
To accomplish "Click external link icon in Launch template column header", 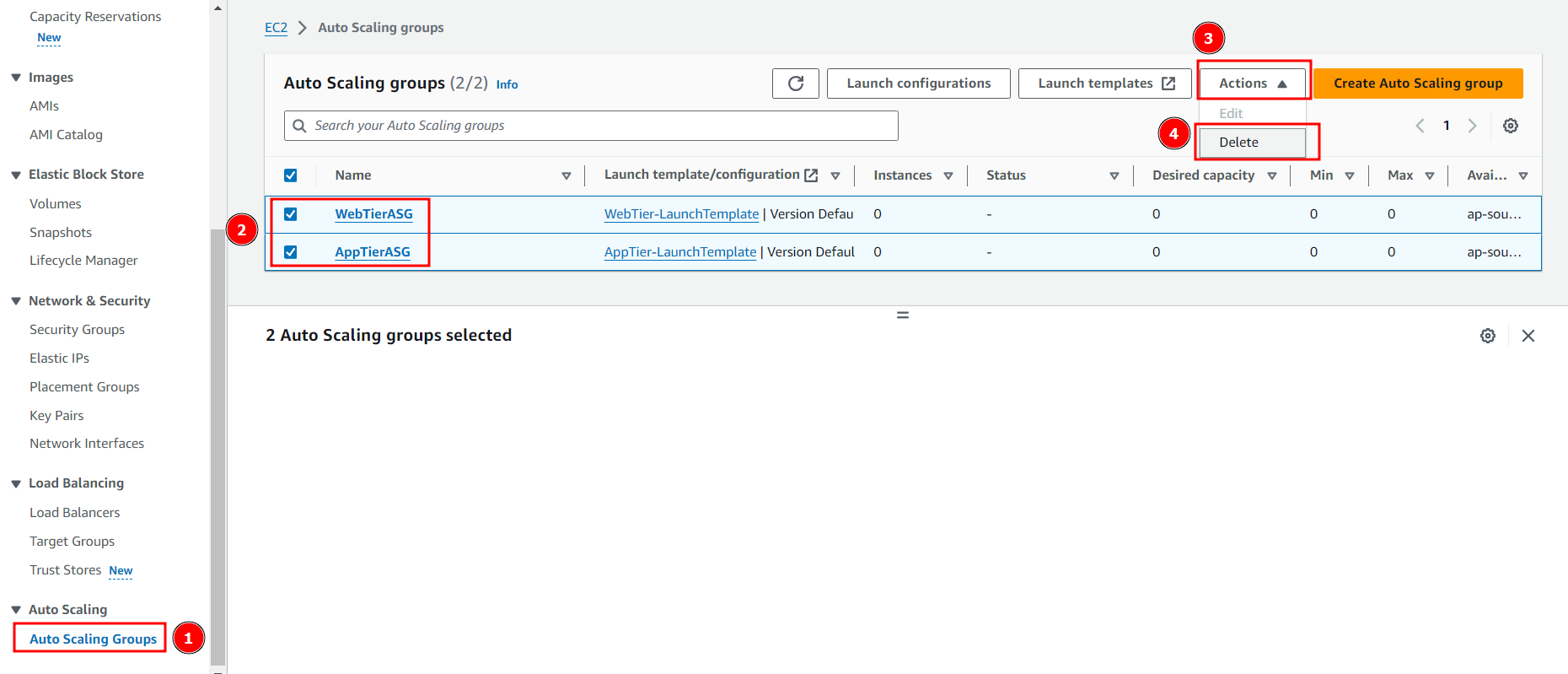I will (x=811, y=175).
